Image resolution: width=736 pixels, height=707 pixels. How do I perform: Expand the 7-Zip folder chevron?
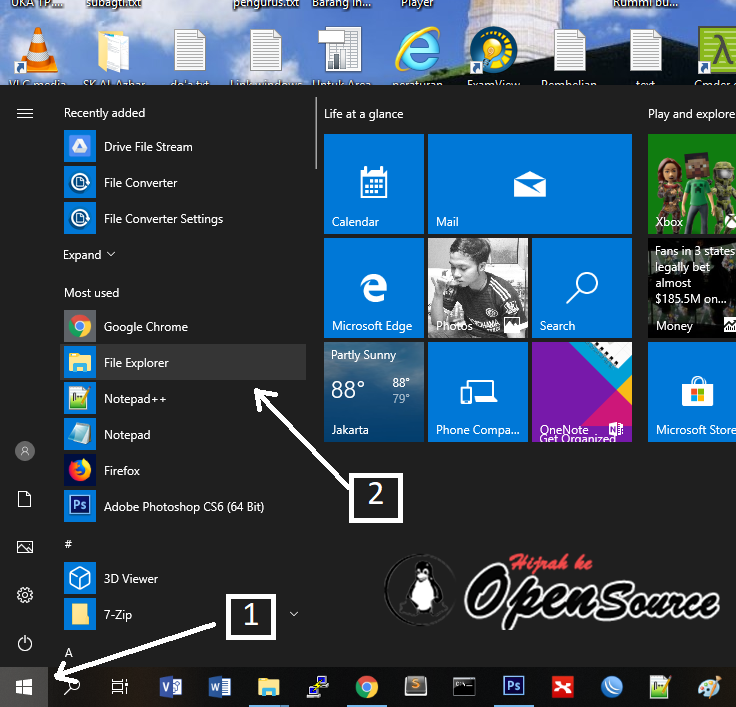(294, 614)
